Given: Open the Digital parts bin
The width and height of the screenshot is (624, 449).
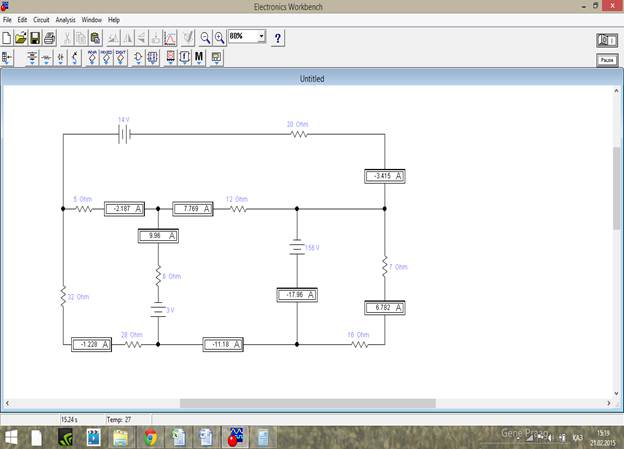Looking at the screenshot, I should pyautogui.click(x=152, y=58).
